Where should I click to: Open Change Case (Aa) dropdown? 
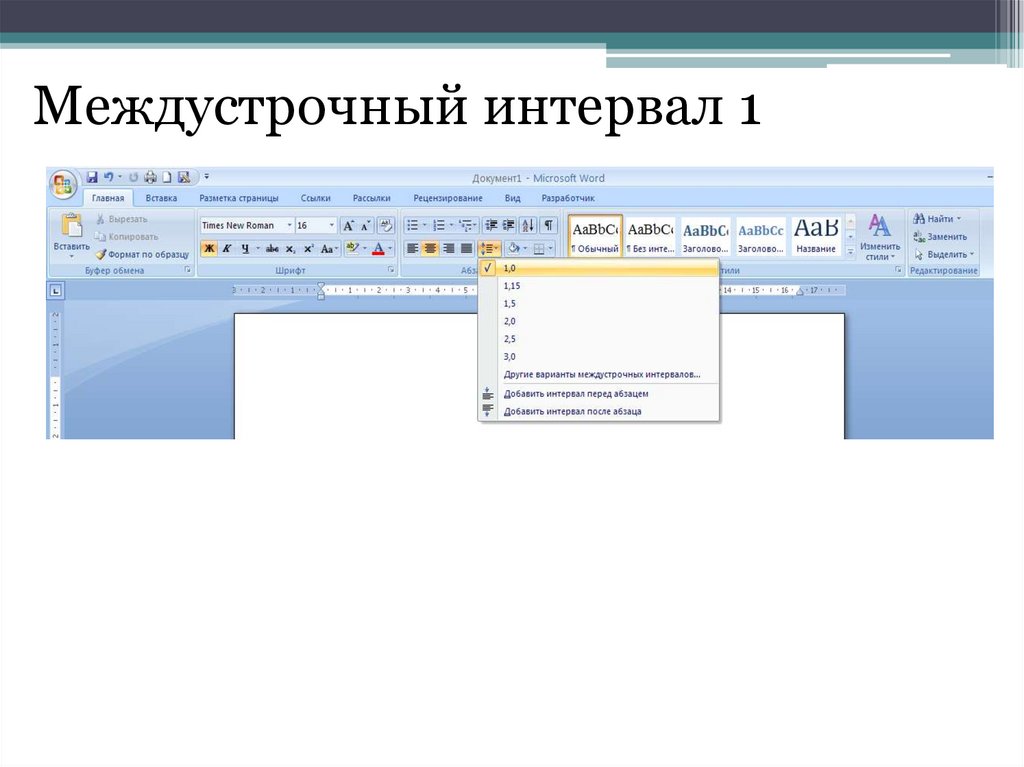[329, 249]
